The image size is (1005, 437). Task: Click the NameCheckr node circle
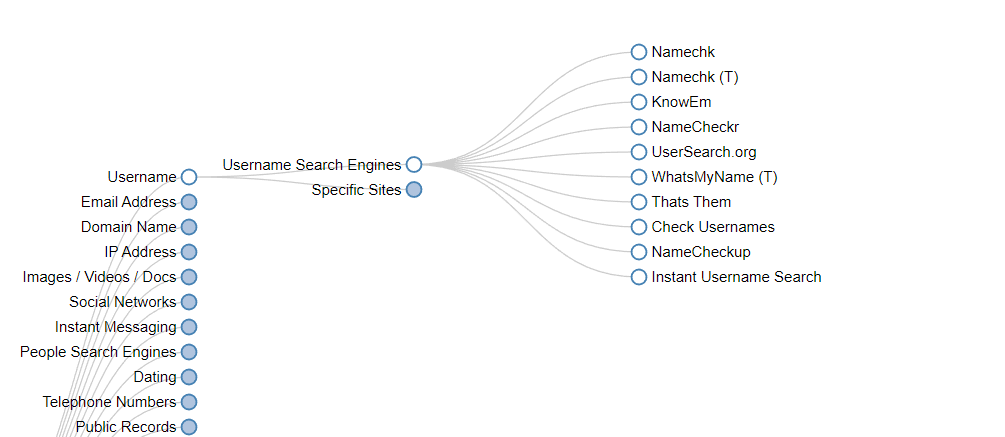(x=639, y=127)
